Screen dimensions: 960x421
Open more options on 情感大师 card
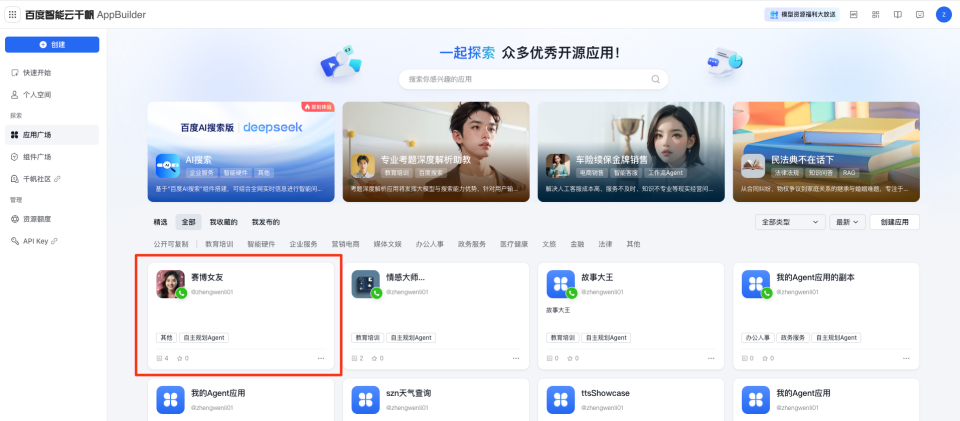tap(516, 359)
